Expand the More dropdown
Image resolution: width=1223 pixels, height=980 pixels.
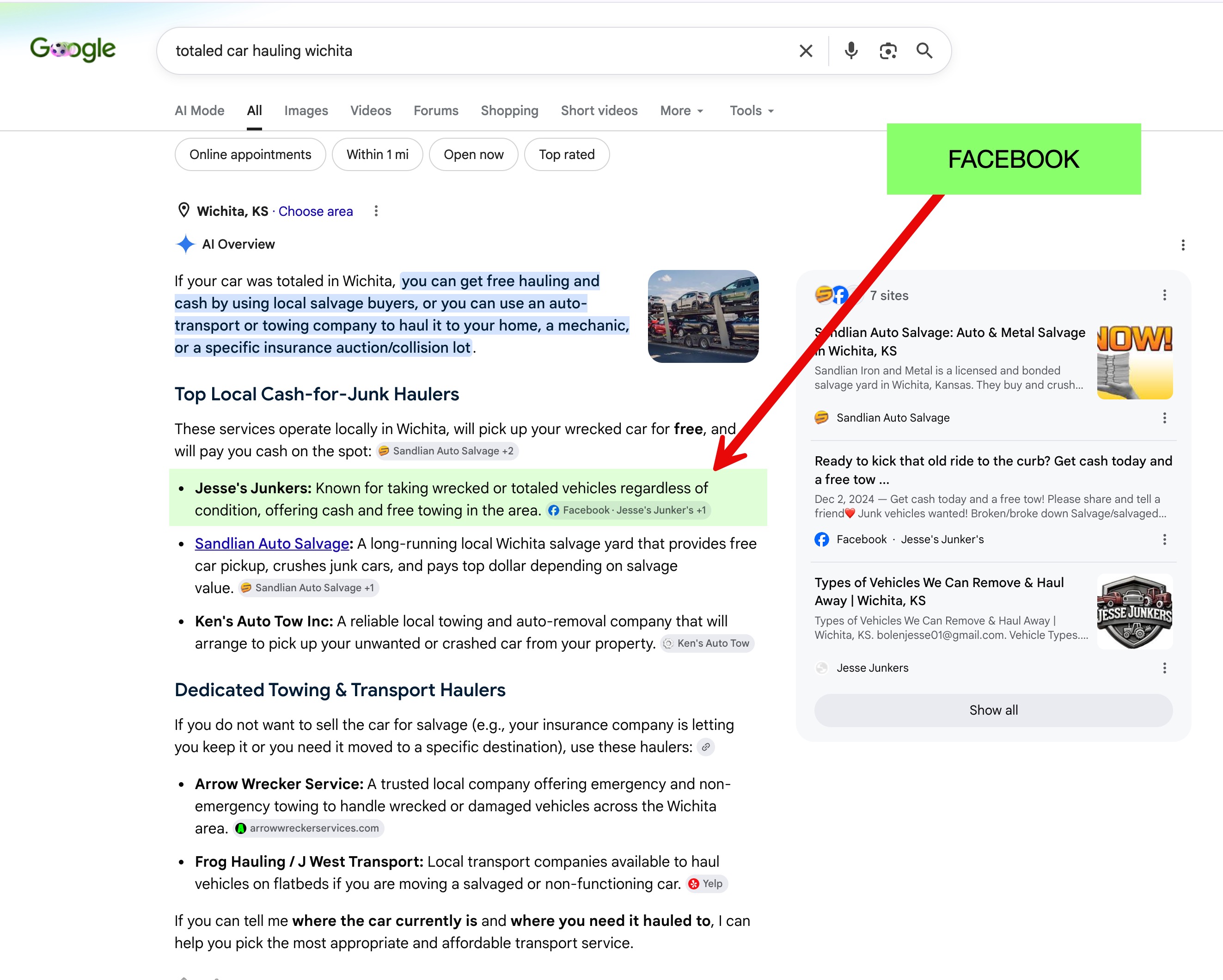682,110
